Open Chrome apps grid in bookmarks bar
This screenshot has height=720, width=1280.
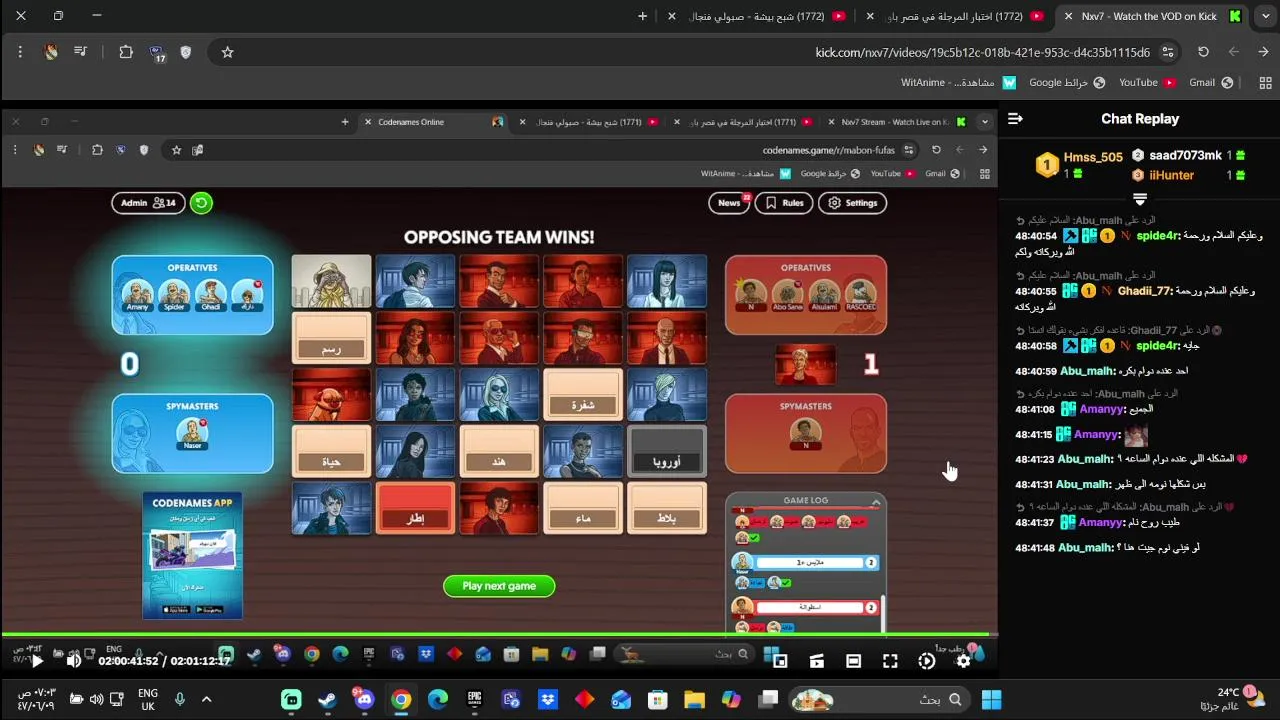tap(1265, 83)
